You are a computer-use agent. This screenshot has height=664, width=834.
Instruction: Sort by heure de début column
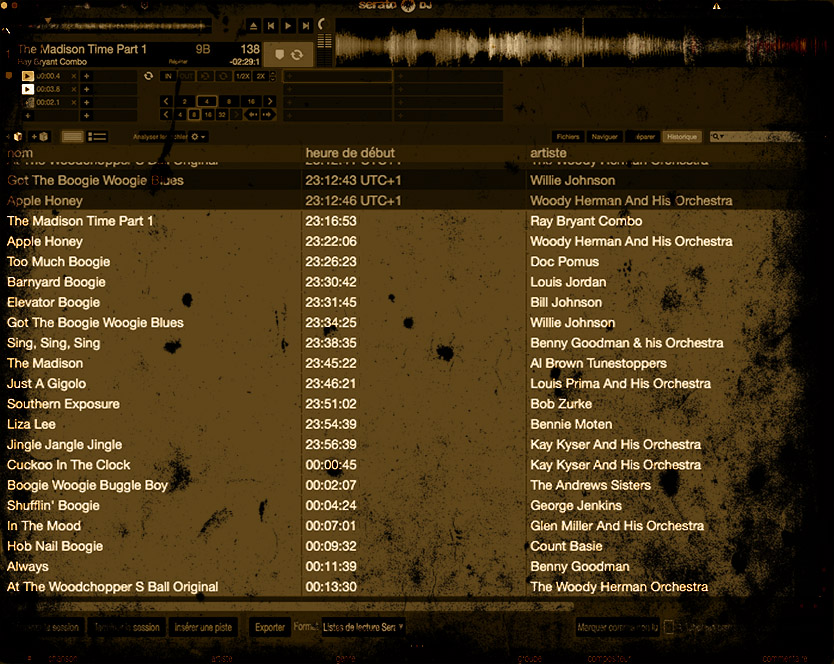click(x=351, y=153)
